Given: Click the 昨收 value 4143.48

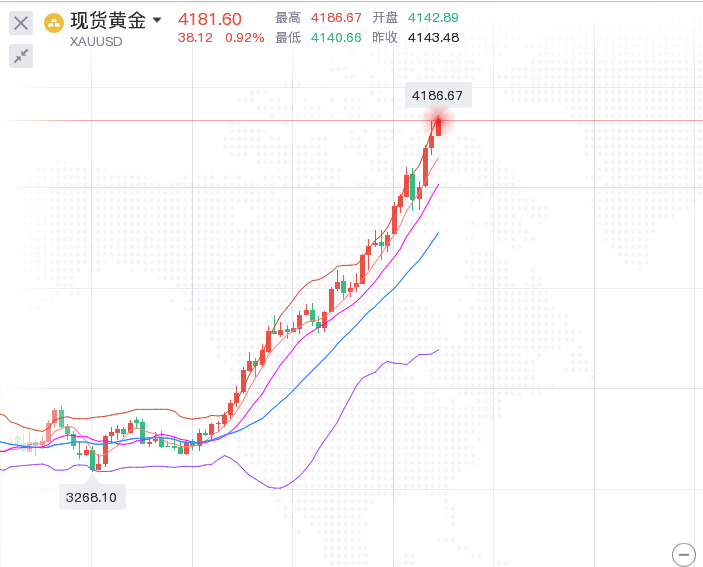Looking at the screenshot, I should (x=434, y=38).
